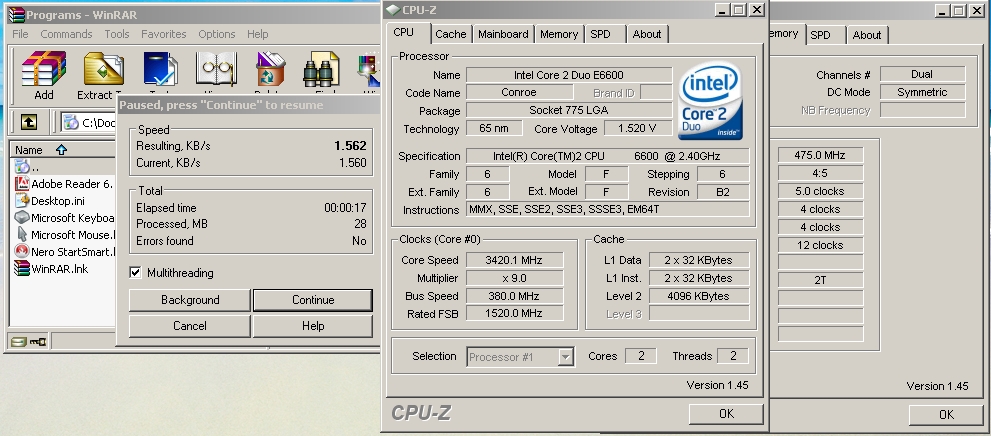Click the '475.0 MHz' memory frequency value
The width and height of the screenshot is (991, 436).
[x=820, y=155]
